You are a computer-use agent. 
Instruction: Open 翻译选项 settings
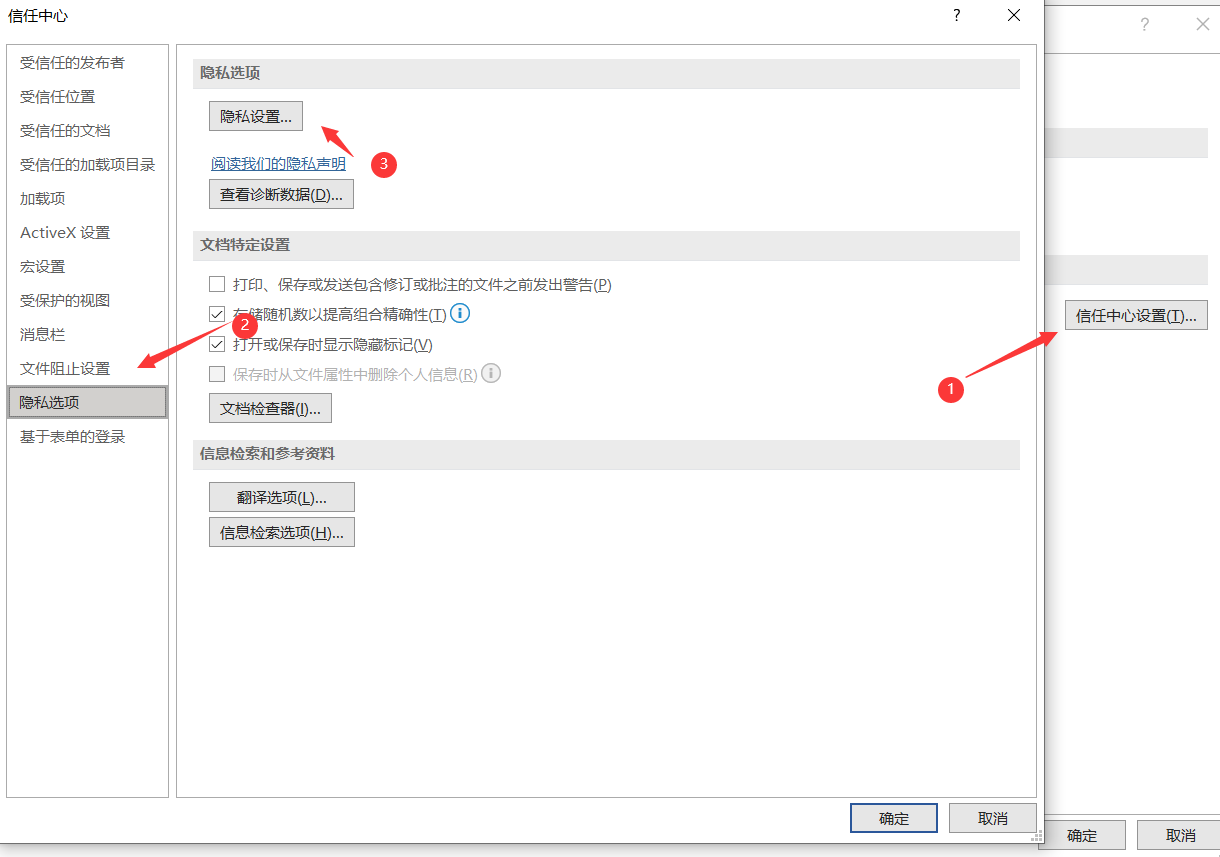tap(281, 496)
